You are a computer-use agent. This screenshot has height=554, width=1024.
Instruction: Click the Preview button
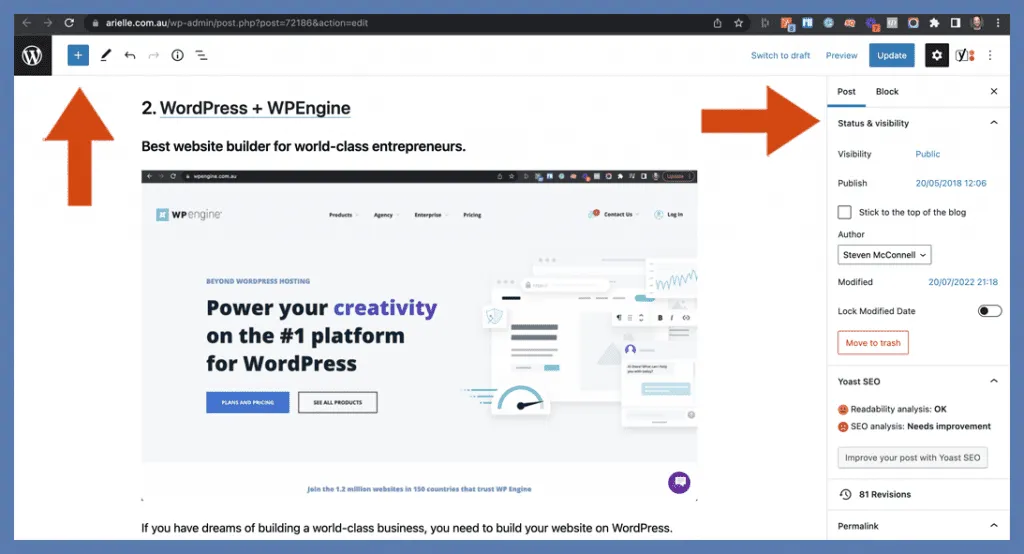[841, 56]
